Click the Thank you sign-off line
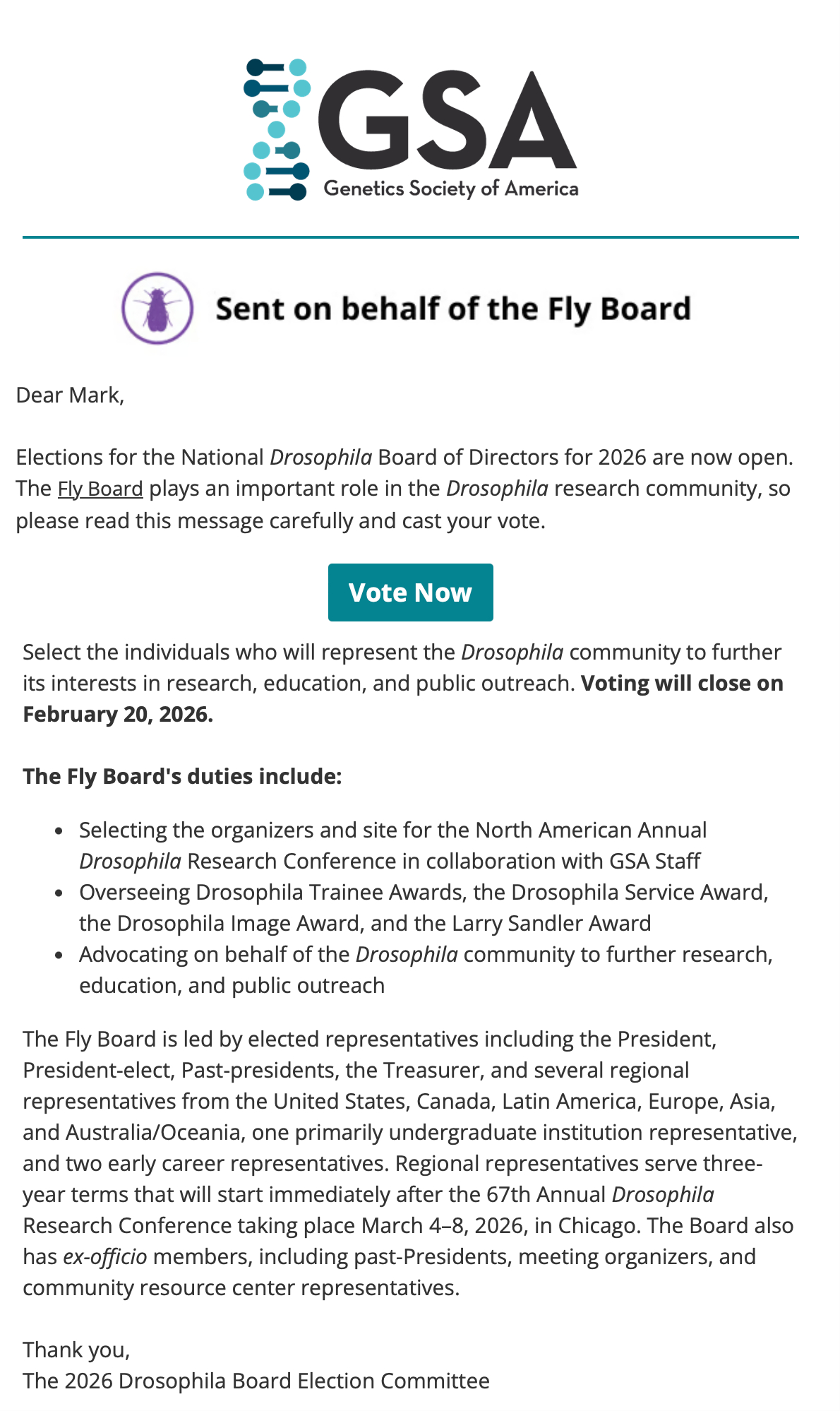Viewport: 840px width, 1411px height. tap(76, 1350)
